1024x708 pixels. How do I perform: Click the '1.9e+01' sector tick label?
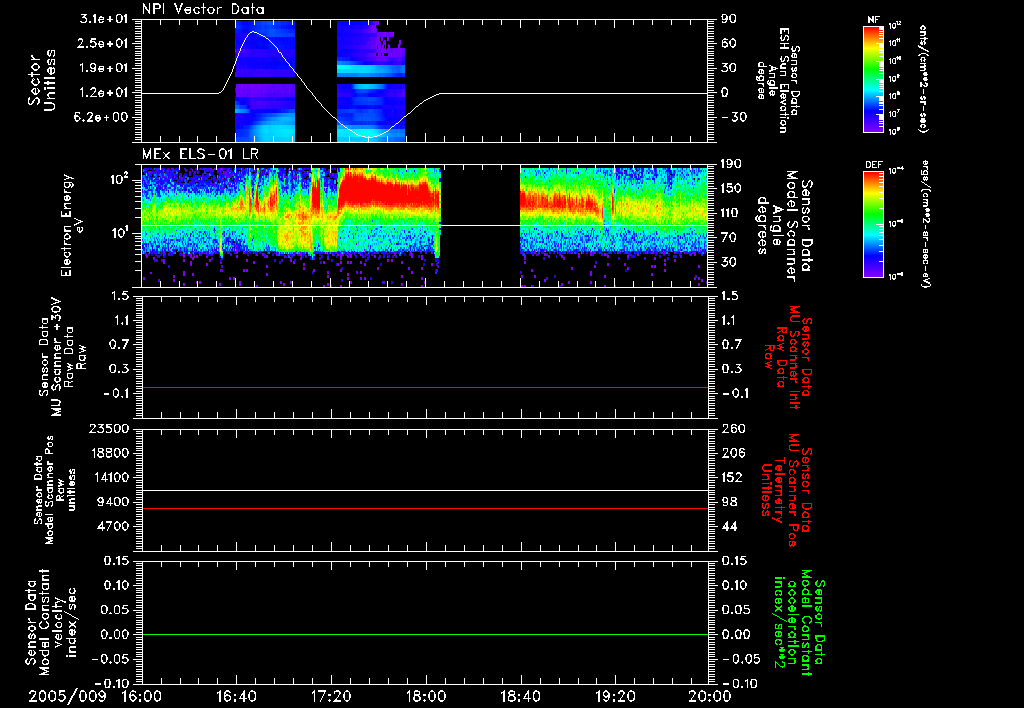[104, 68]
